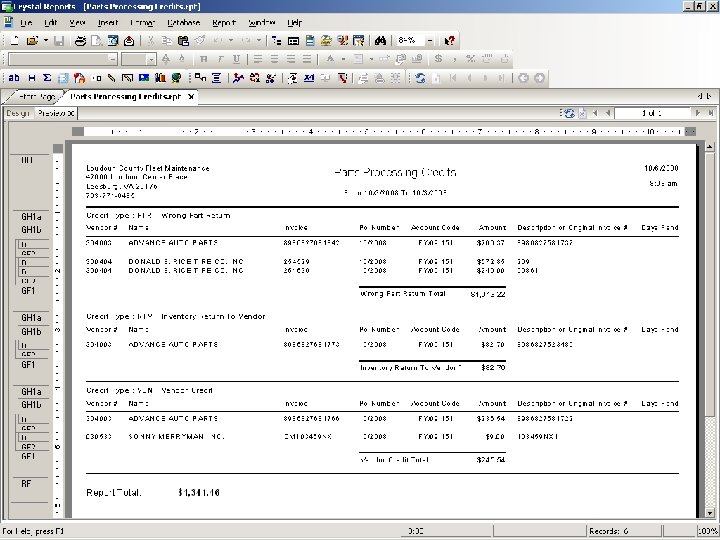Open the zoom percentage dropdown
720x540 pixels.
[430, 41]
